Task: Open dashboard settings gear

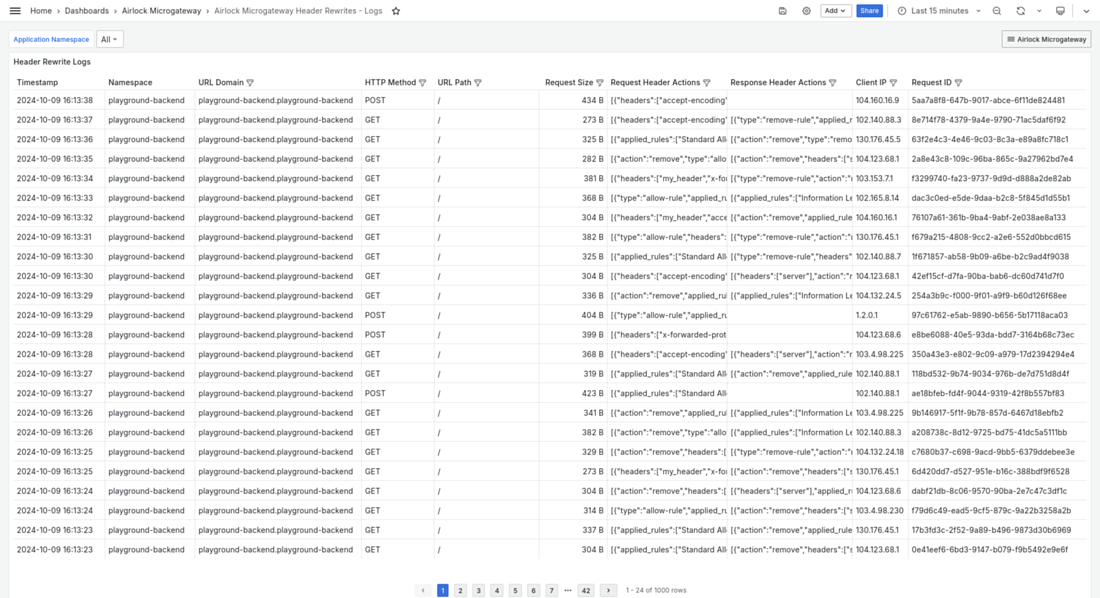Action: pyautogui.click(x=807, y=11)
